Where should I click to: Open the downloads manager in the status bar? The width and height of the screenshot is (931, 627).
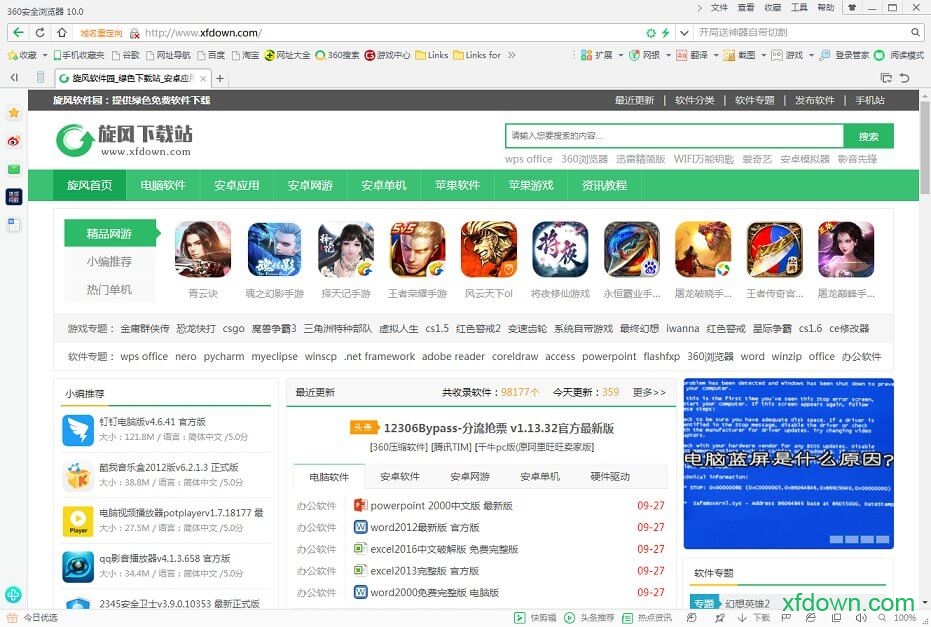(752, 617)
